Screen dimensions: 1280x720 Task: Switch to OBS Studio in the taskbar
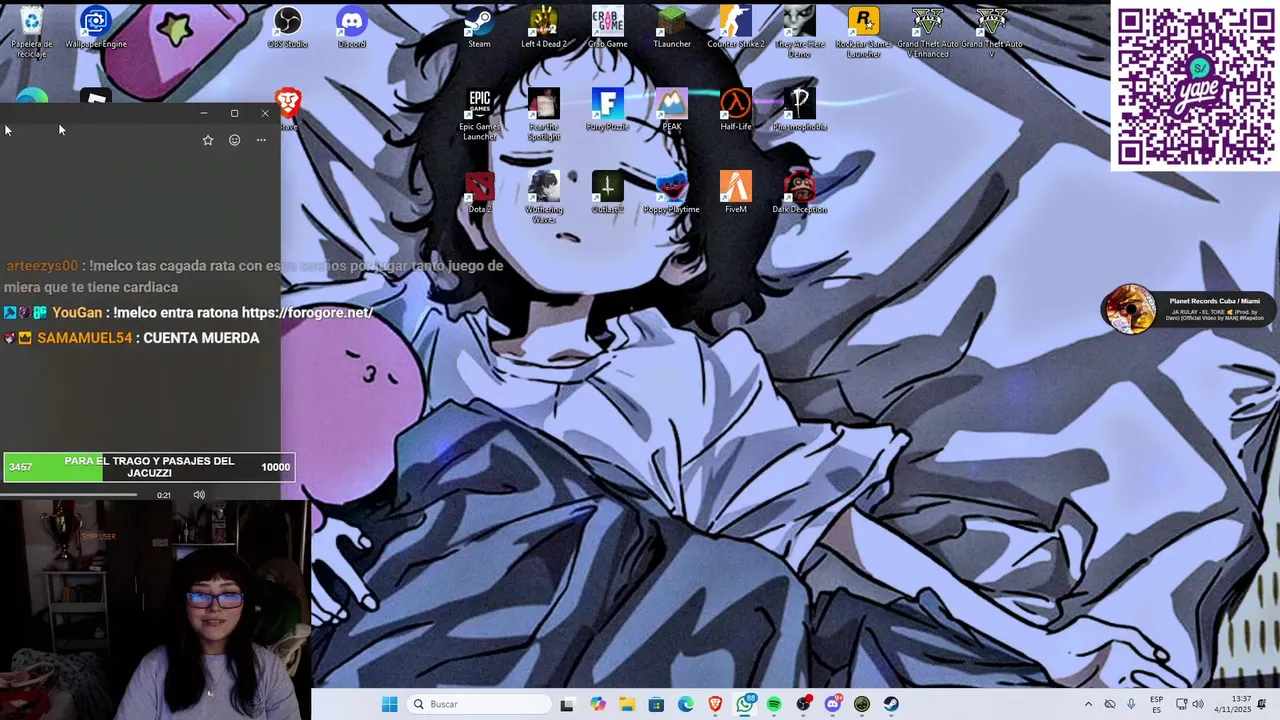pos(803,704)
